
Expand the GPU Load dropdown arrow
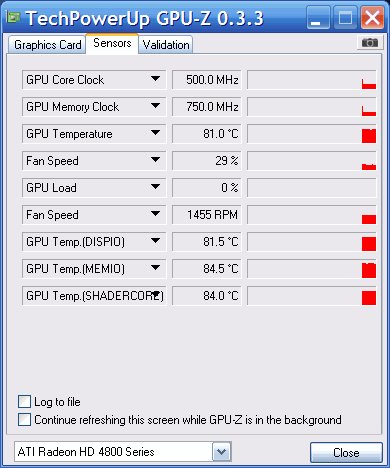[155, 187]
